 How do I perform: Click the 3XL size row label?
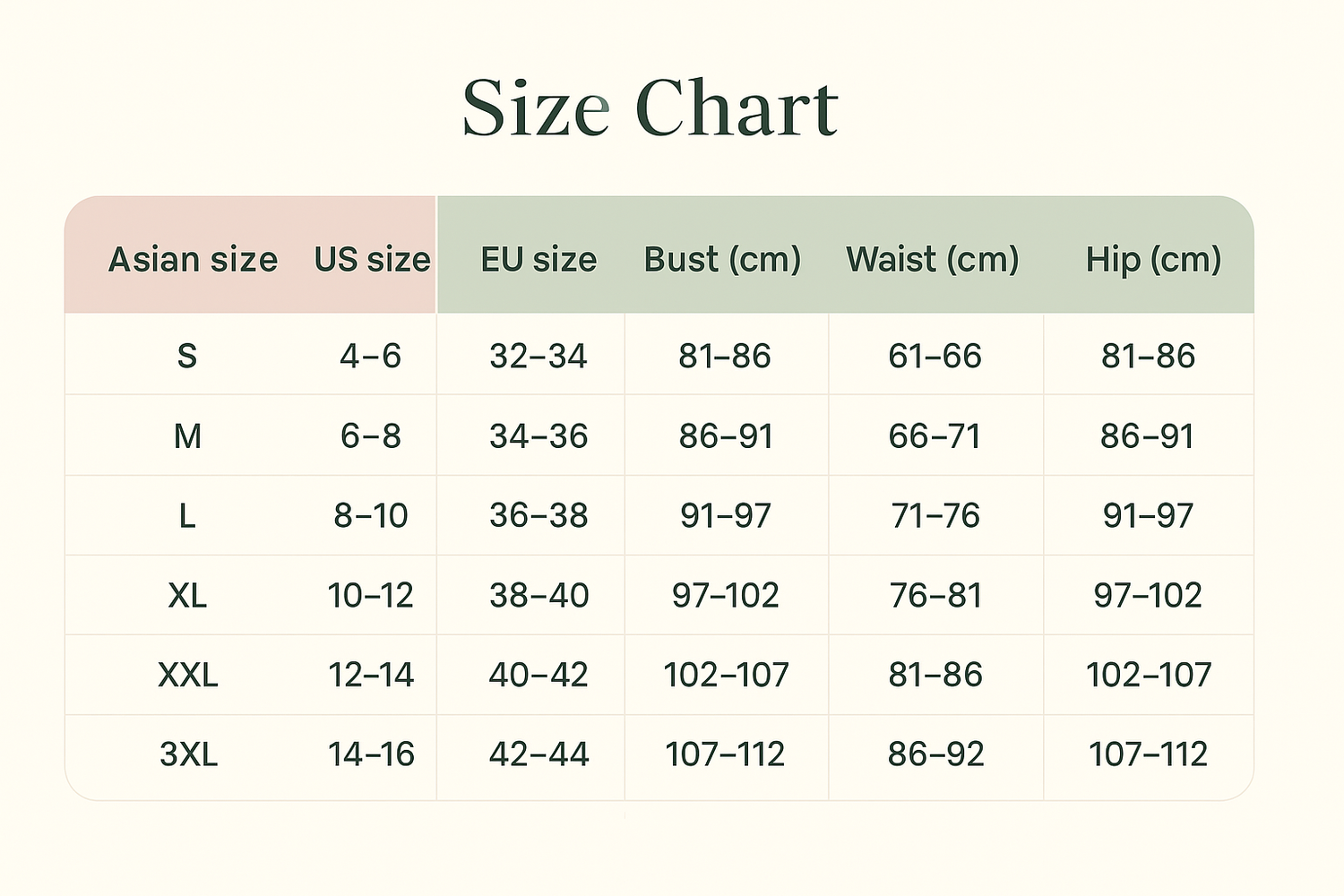[x=188, y=754]
